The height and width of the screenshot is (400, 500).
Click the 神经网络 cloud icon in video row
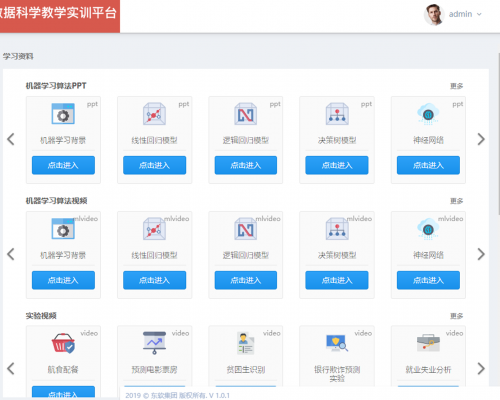tap(428, 229)
